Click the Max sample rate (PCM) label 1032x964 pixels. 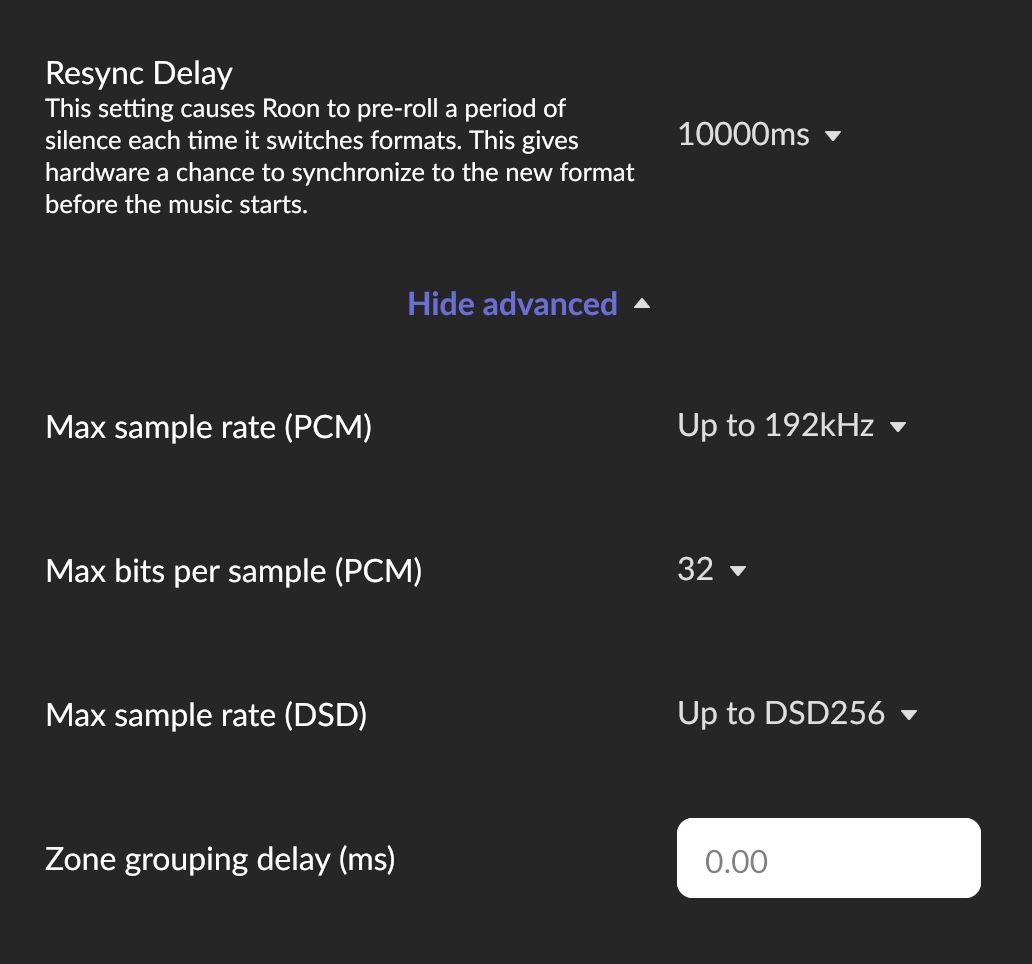tap(209, 427)
